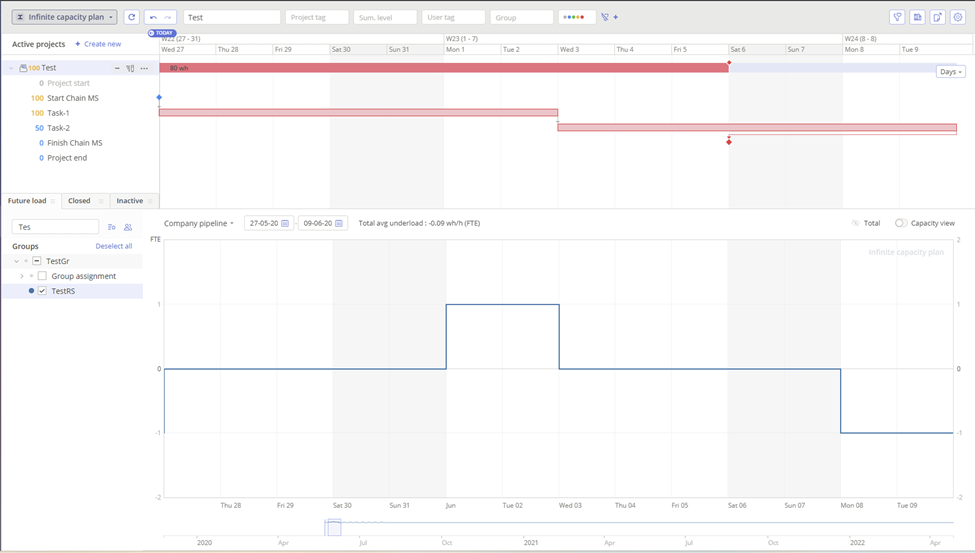Open the three-dots menu on Test project row
This screenshot has height=553, width=975.
tap(144, 68)
